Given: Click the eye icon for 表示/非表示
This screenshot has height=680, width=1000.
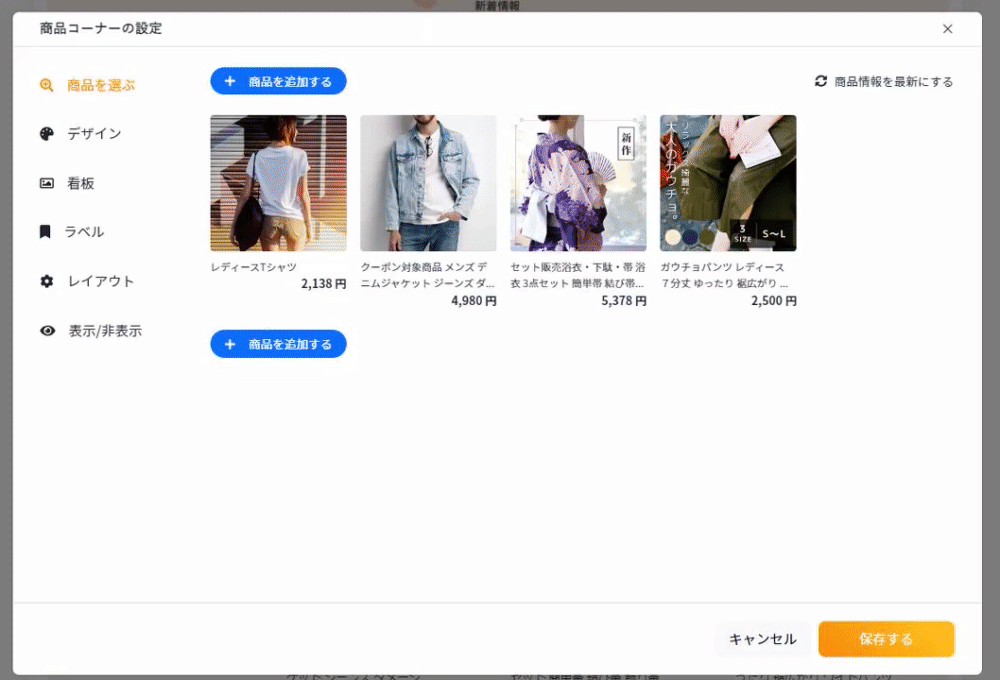Looking at the screenshot, I should tap(47, 330).
